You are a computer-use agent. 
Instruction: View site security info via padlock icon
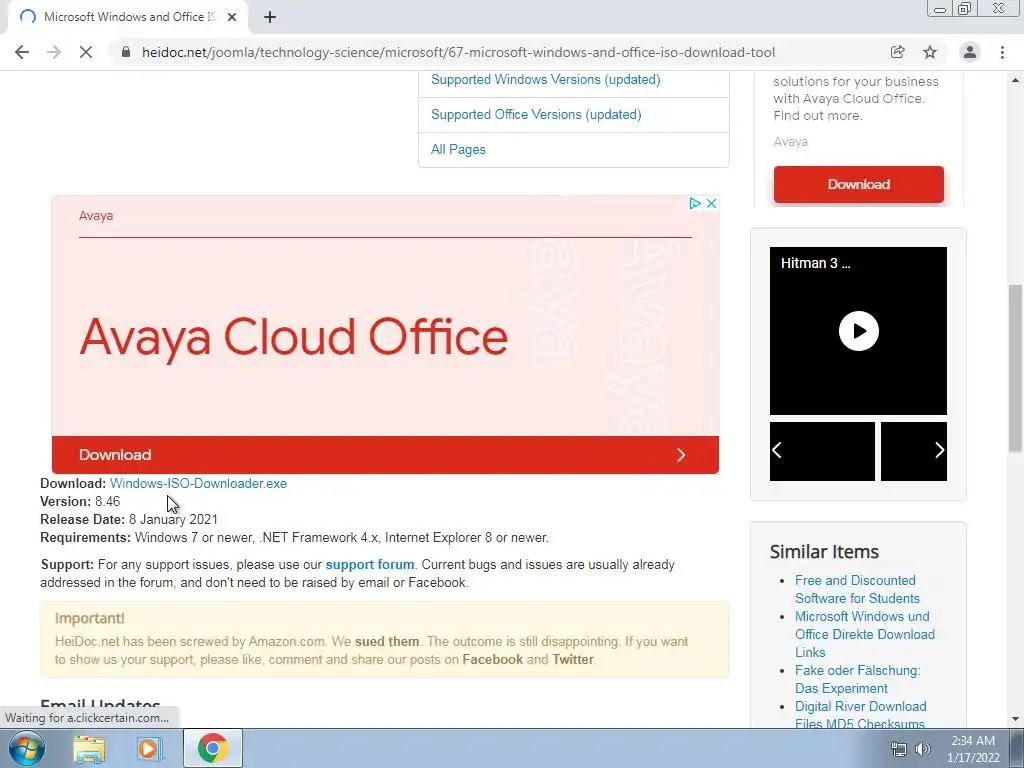point(126,52)
